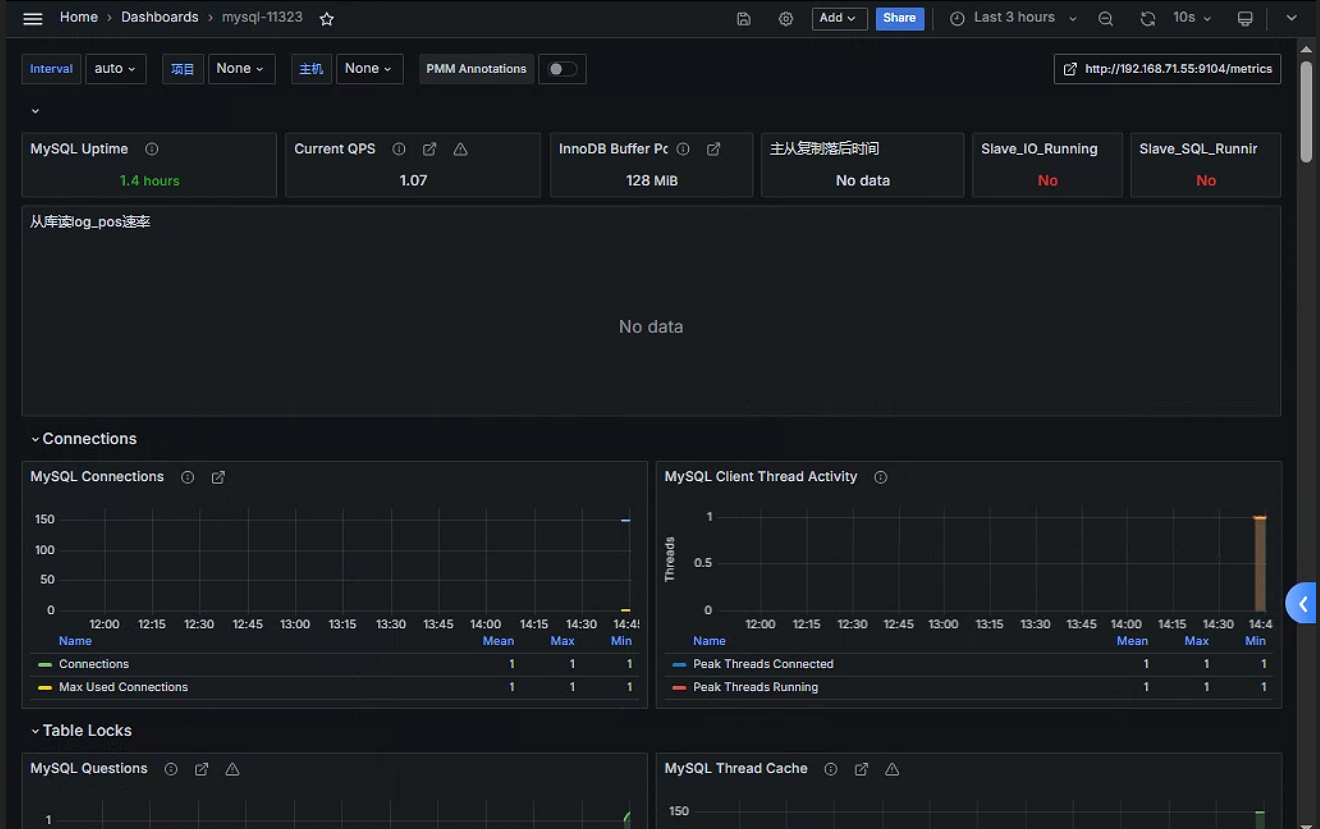
Task: Click the Peak Threads Connected blue swatch
Action: 680,665
